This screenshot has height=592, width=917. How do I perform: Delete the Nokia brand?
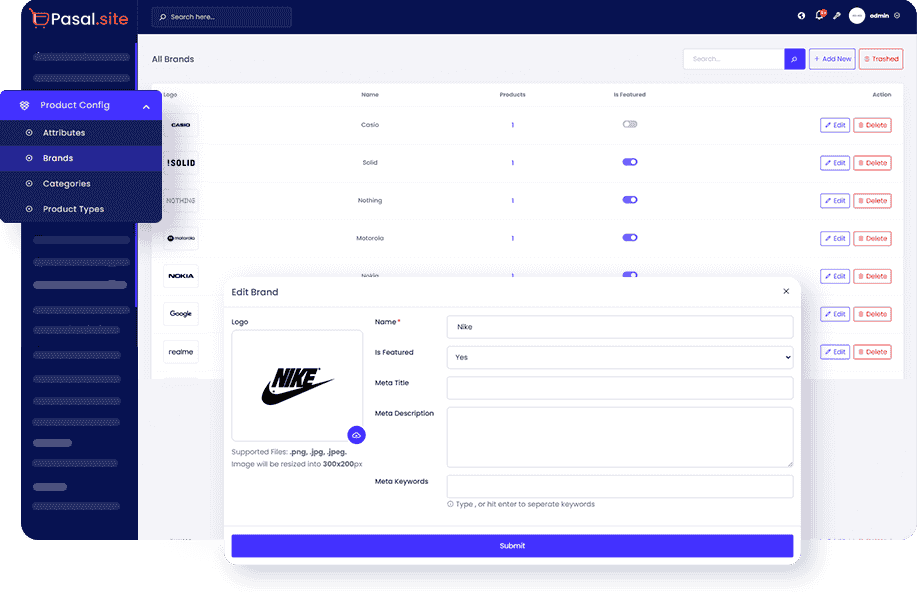[x=872, y=276]
